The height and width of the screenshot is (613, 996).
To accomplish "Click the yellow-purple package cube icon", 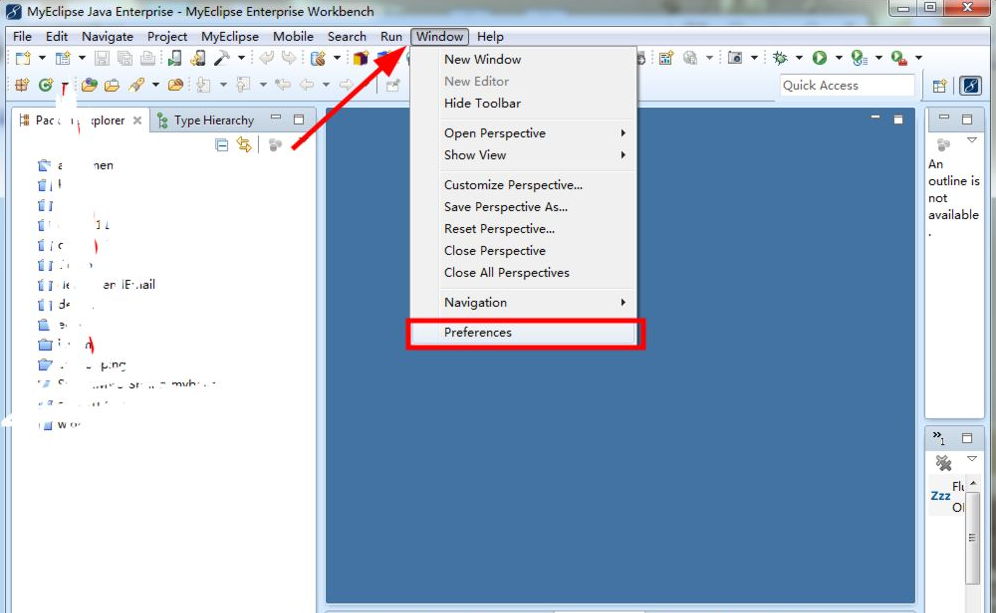I will (361, 58).
